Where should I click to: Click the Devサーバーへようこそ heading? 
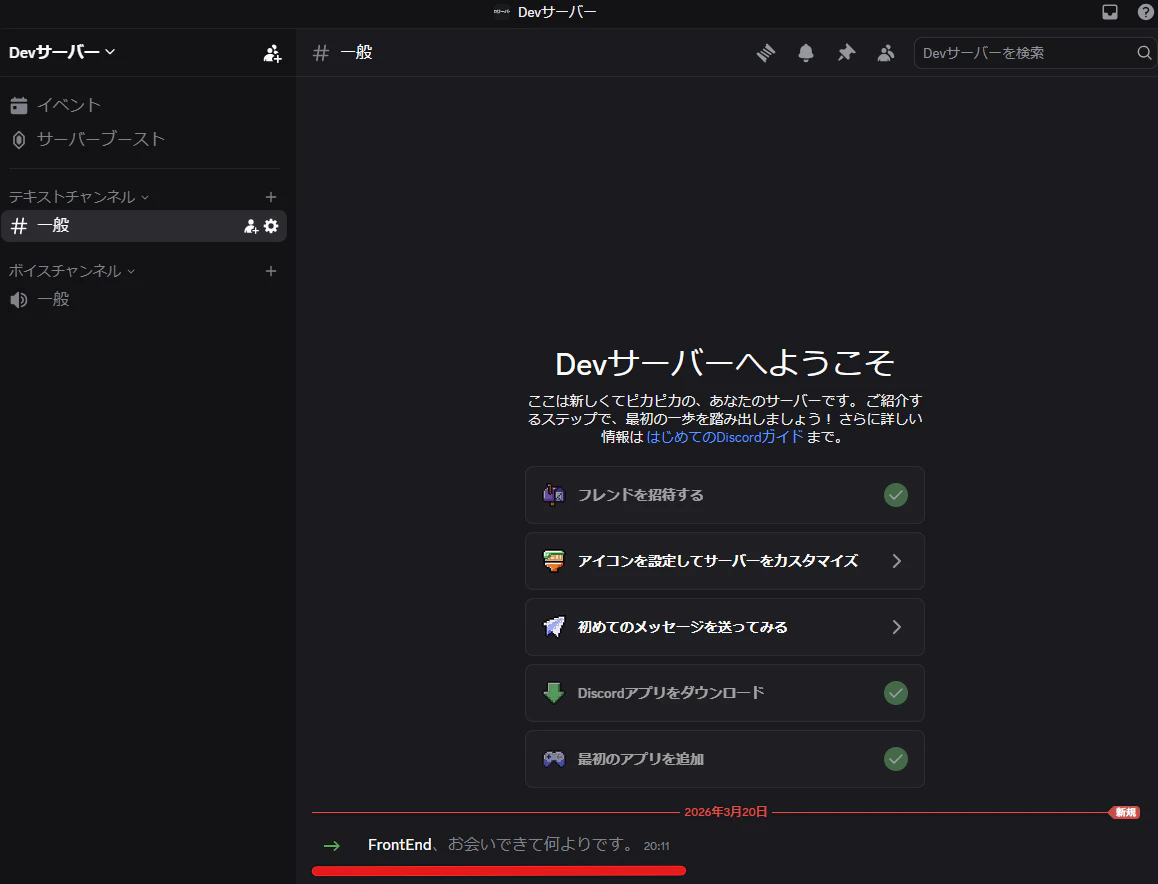click(724, 363)
